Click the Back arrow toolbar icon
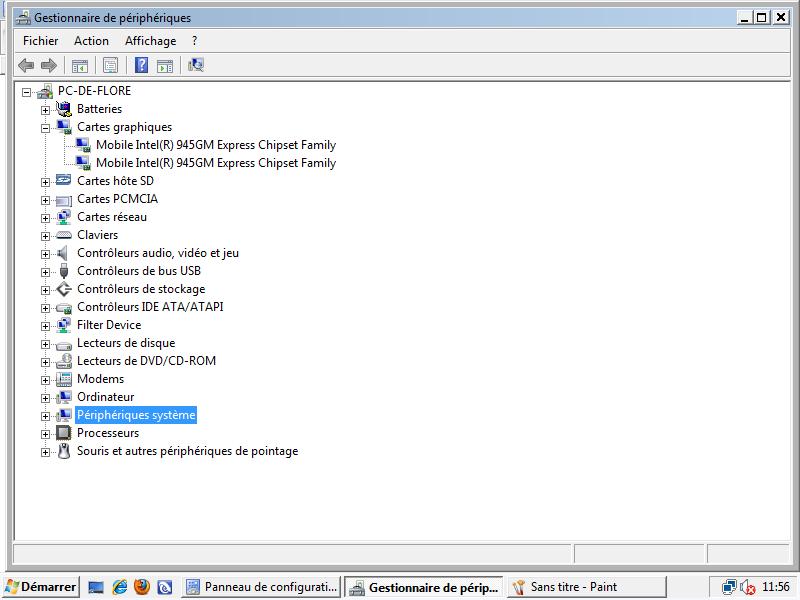This screenshot has width=800, height=600. click(26, 65)
